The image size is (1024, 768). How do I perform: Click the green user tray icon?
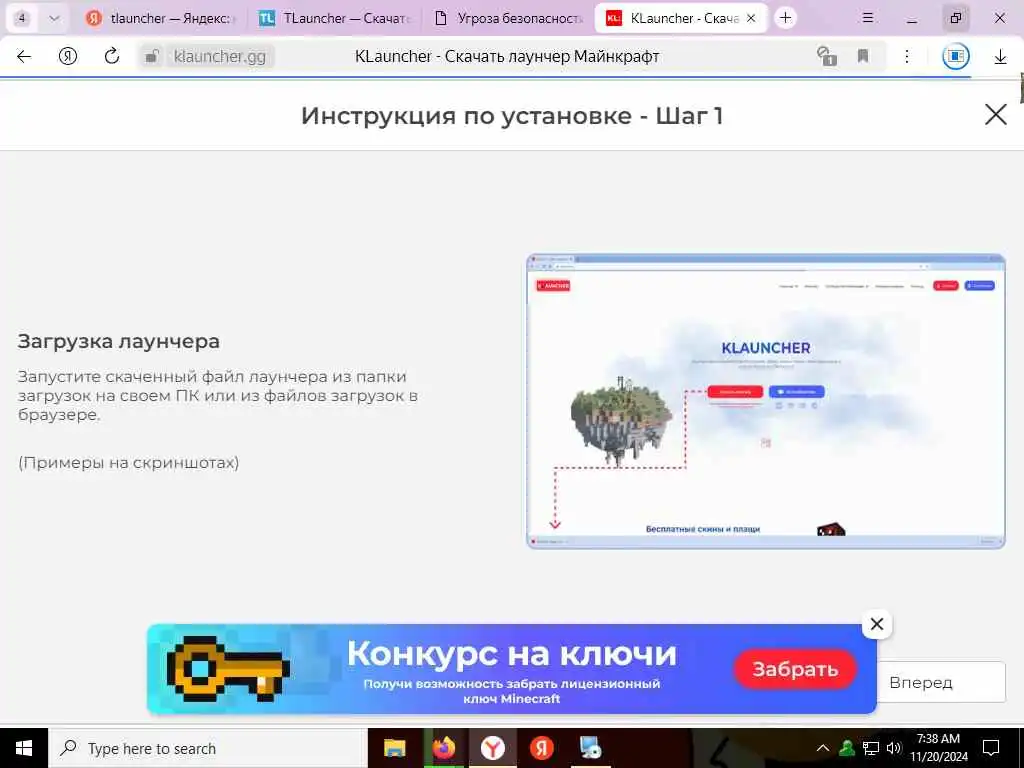pos(846,748)
